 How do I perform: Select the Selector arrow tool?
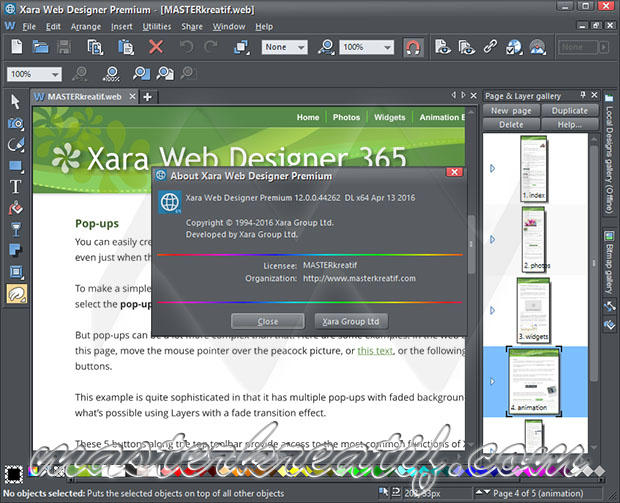coord(15,102)
